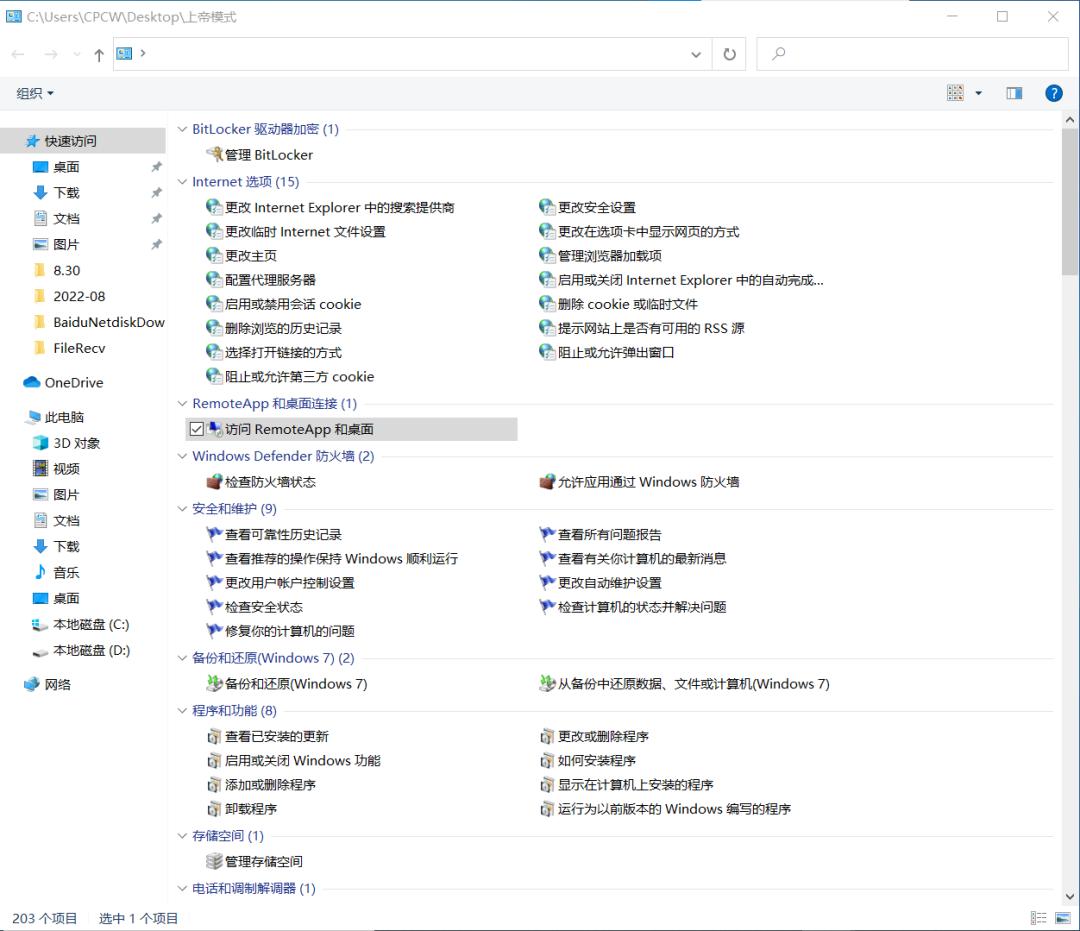Click the 更改或删除程序 icon
This screenshot has height=931, width=1080.
[x=547, y=736]
